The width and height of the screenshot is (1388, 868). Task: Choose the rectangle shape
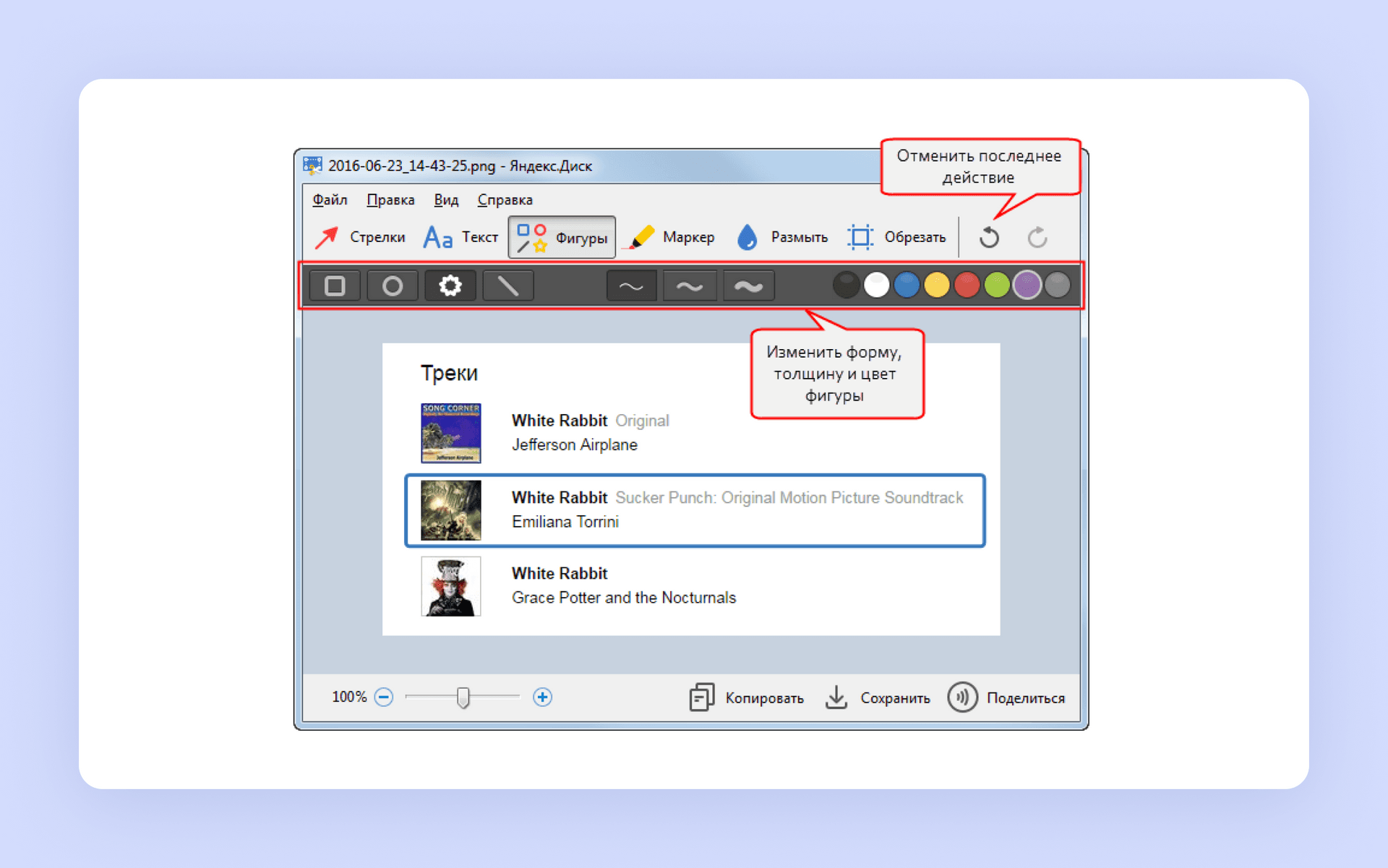[335, 285]
